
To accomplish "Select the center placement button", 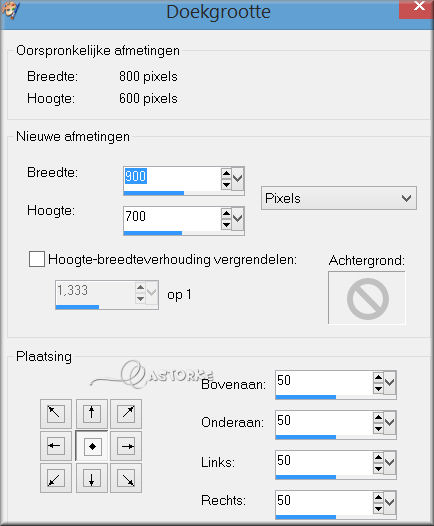I will (92, 446).
